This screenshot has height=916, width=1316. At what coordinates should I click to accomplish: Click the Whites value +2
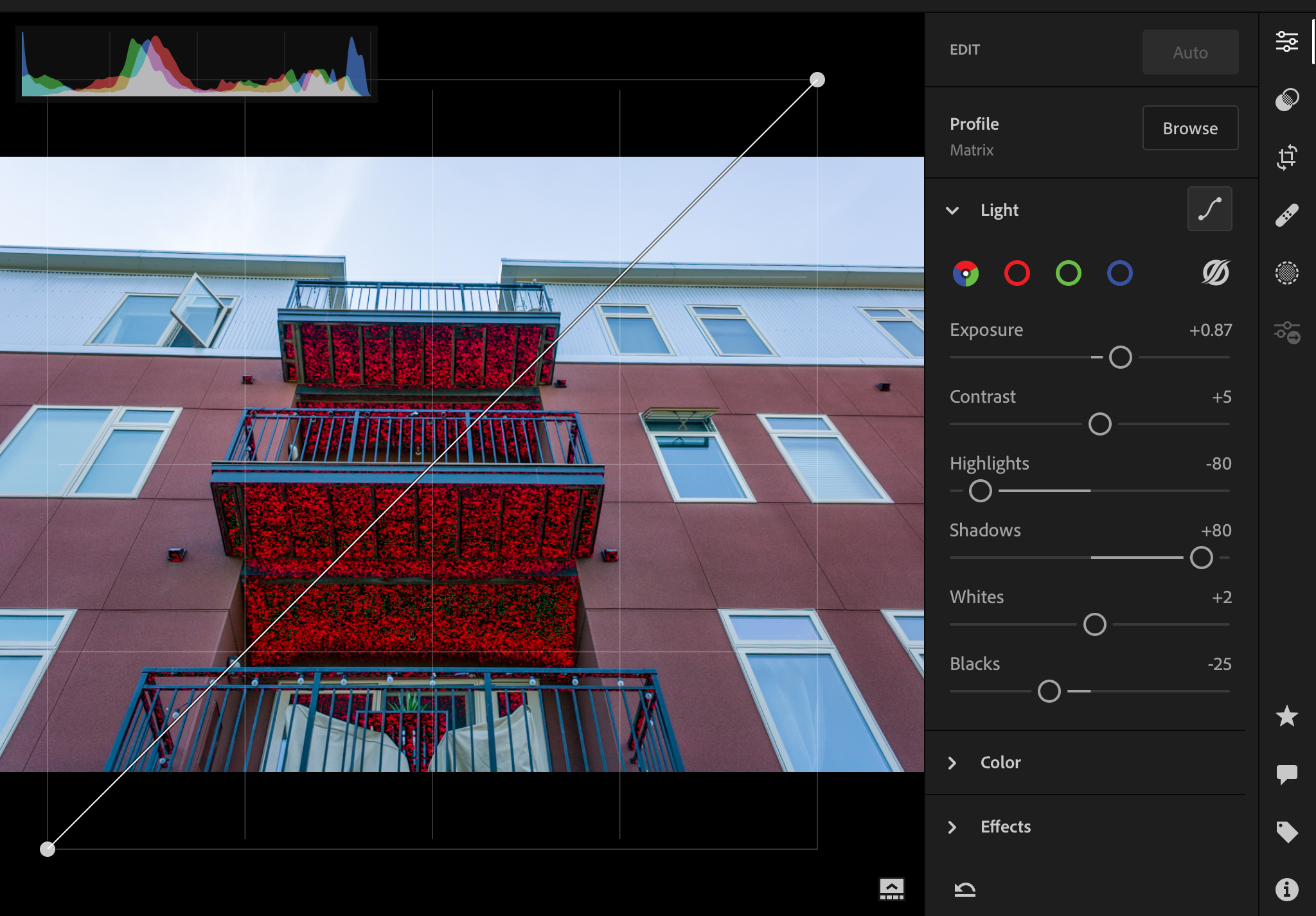tap(1222, 597)
